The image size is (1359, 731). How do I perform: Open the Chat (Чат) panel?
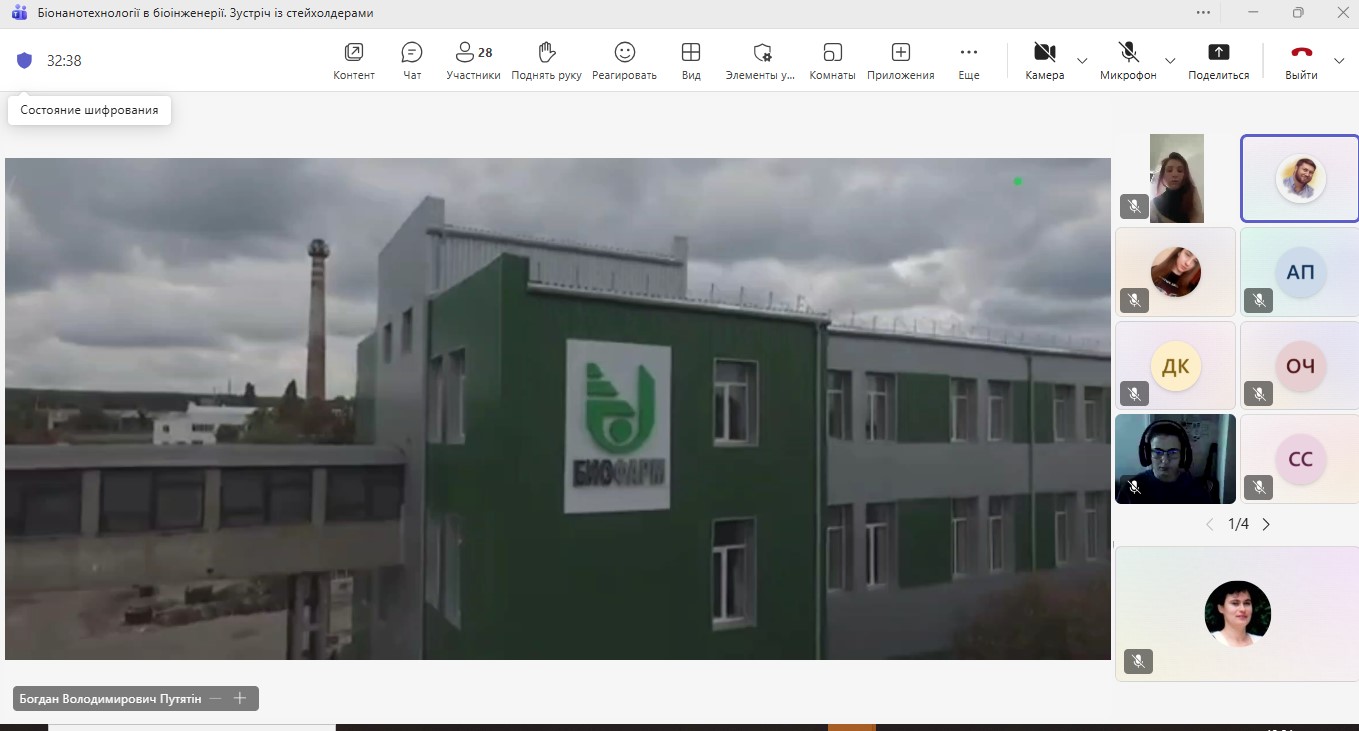coord(412,60)
